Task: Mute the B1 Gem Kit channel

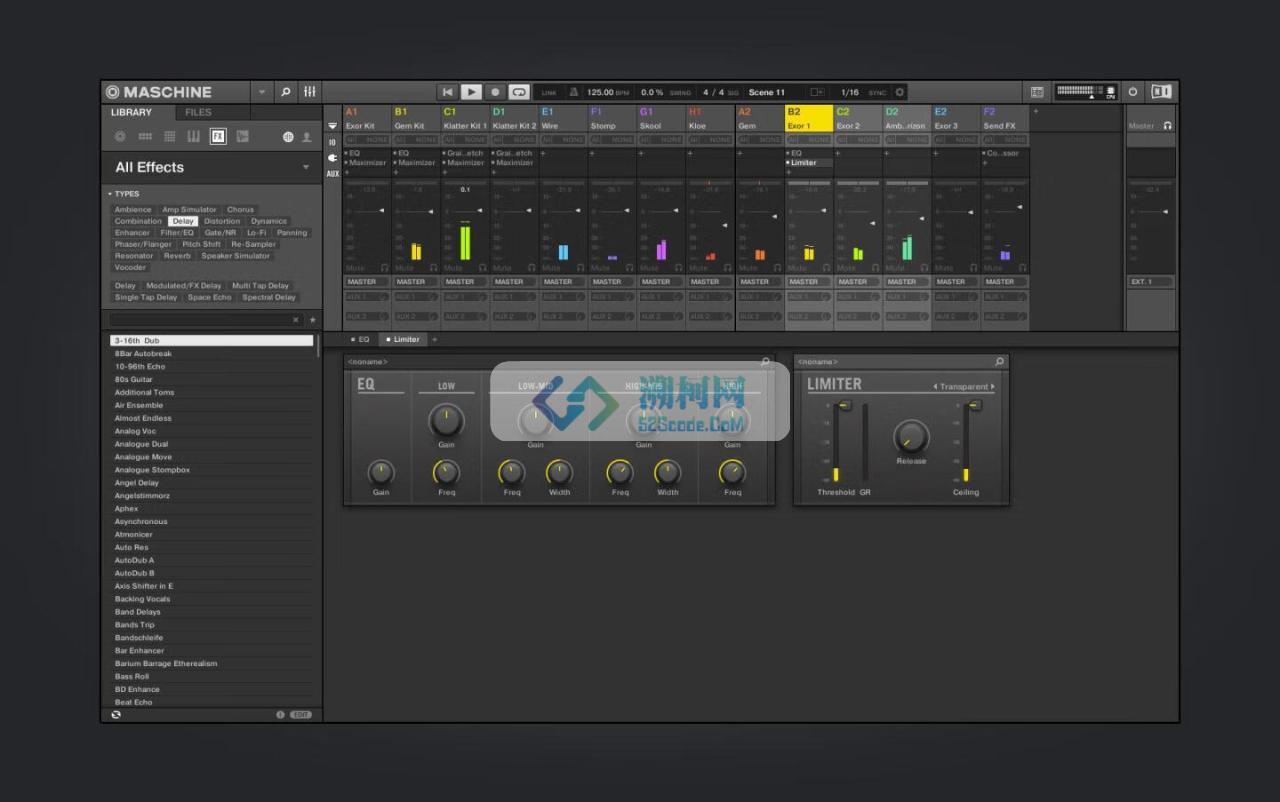Action: 404,268
